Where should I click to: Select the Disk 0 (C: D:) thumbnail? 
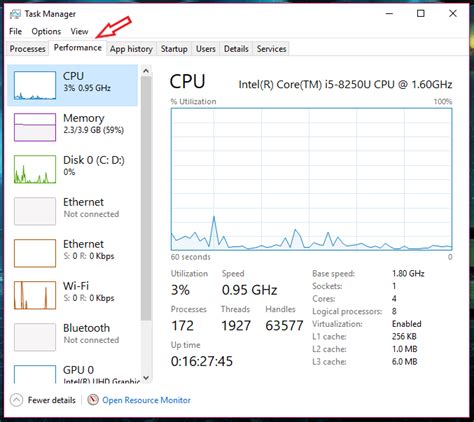pos(35,169)
